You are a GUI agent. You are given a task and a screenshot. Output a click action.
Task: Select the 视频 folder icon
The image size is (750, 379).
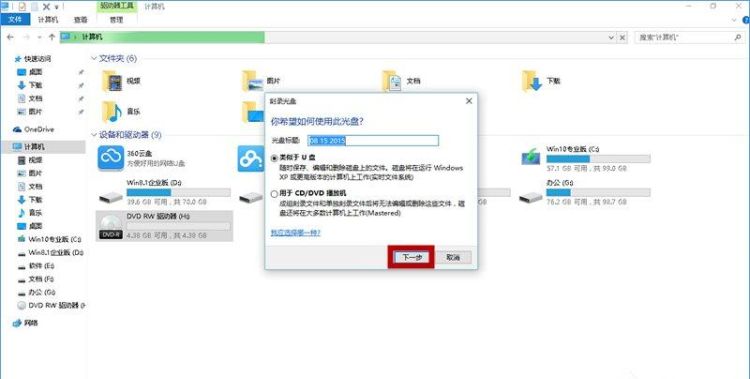tap(112, 81)
